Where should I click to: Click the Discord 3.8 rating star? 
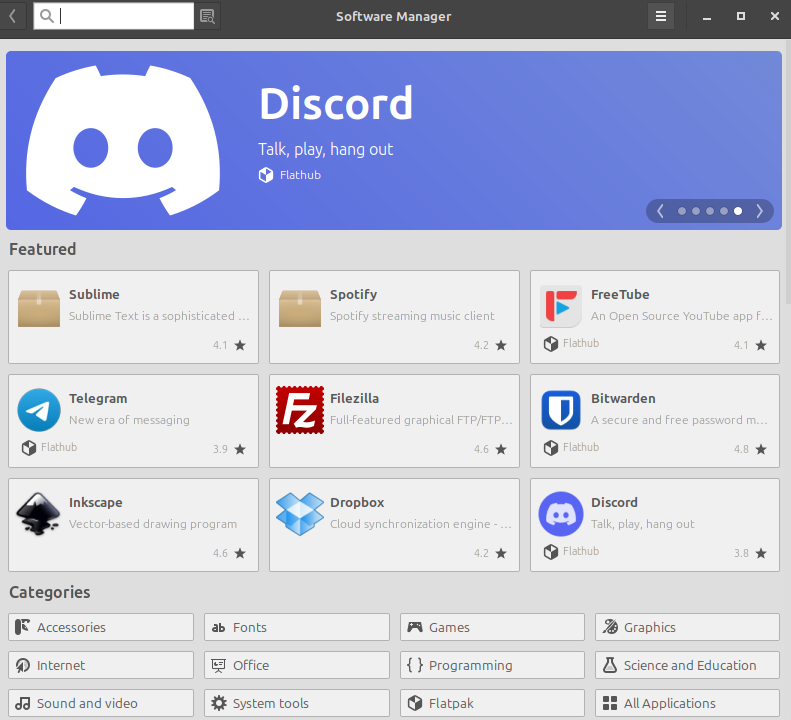click(x=761, y=553)
